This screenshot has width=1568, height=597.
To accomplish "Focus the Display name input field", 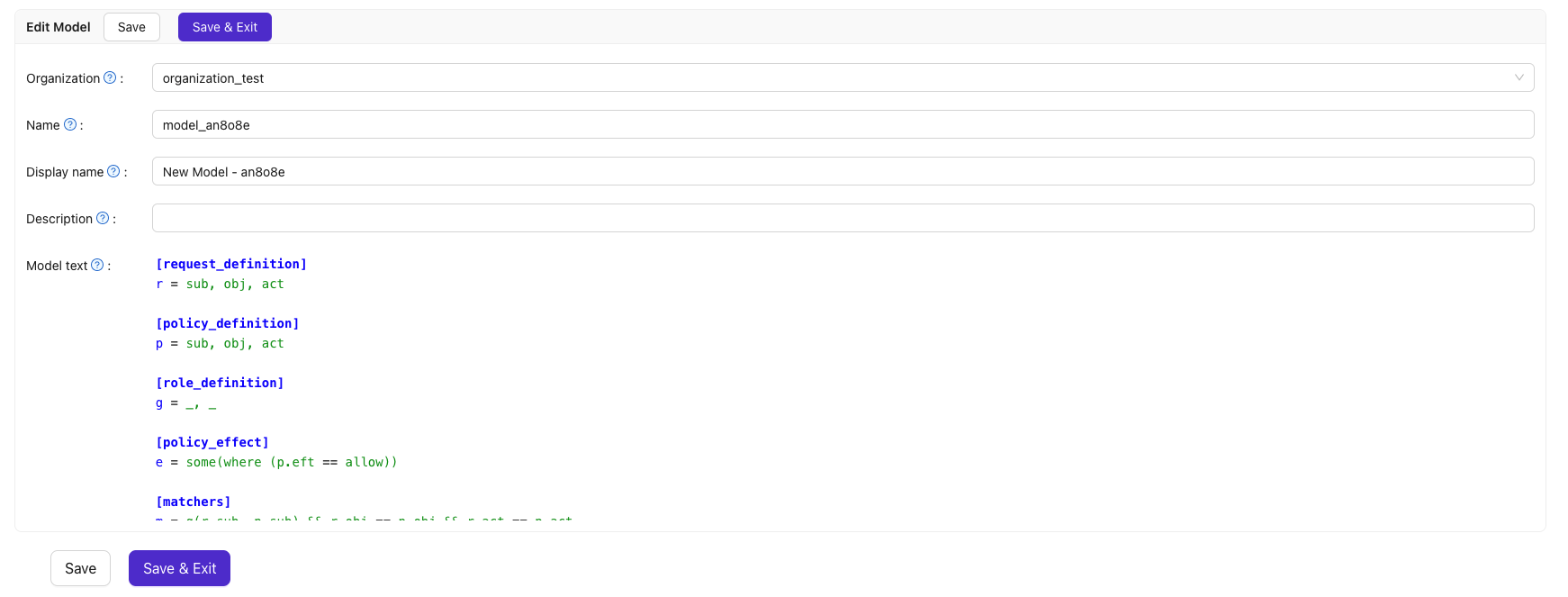I will coord(843,171).
